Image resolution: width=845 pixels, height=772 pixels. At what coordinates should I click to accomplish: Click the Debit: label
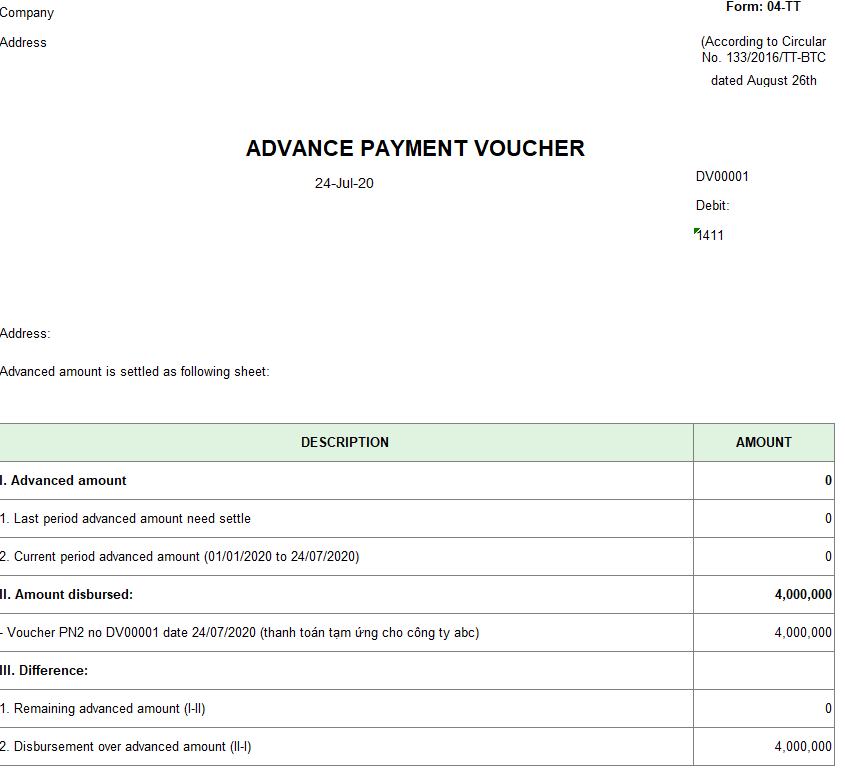point(713,206)
